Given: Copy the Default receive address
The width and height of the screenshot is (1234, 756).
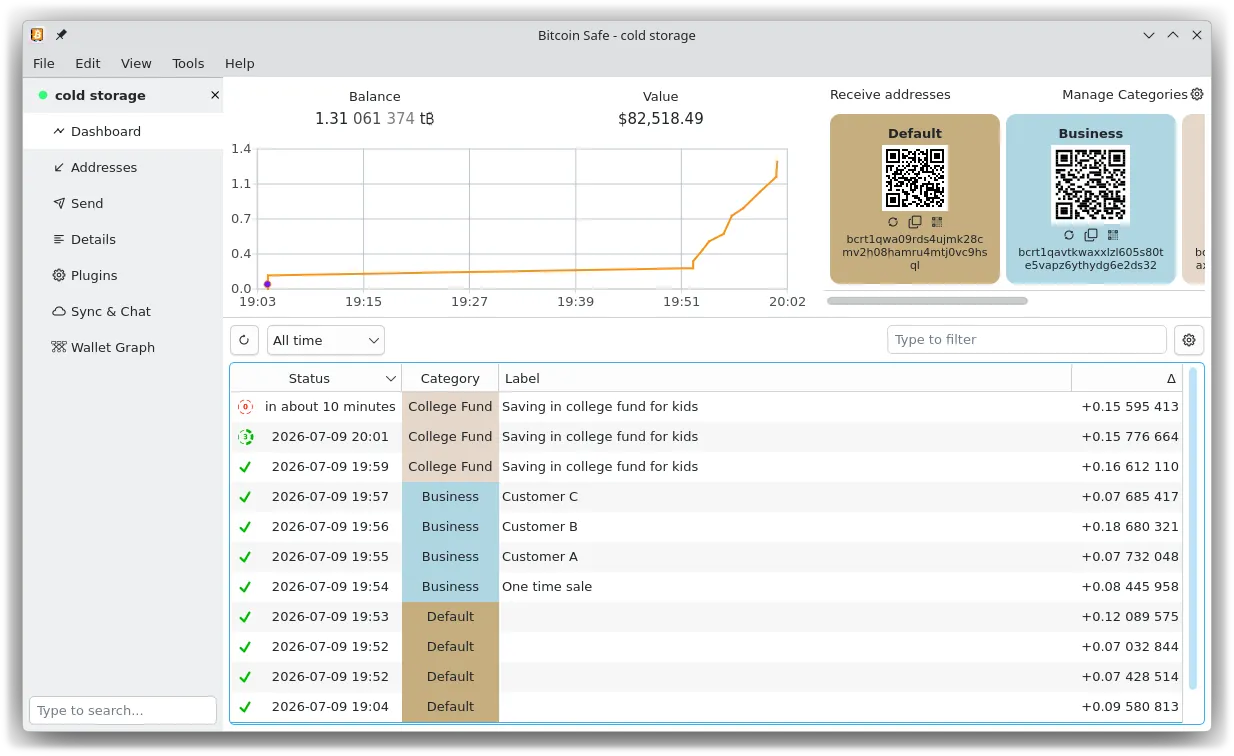Looking at the screenshot, I should pos(915,222).
